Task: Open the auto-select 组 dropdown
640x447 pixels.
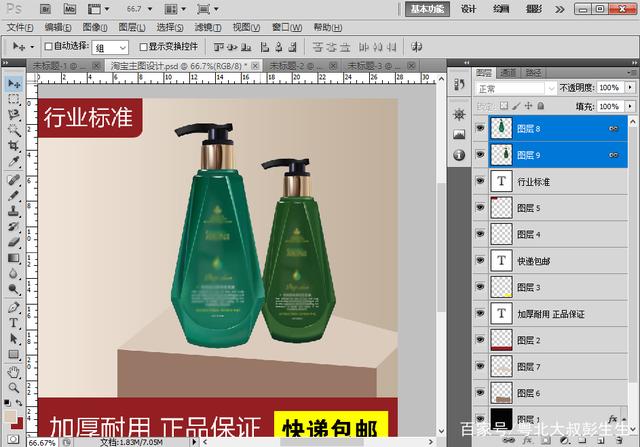Action: click(x=111, y=48)
